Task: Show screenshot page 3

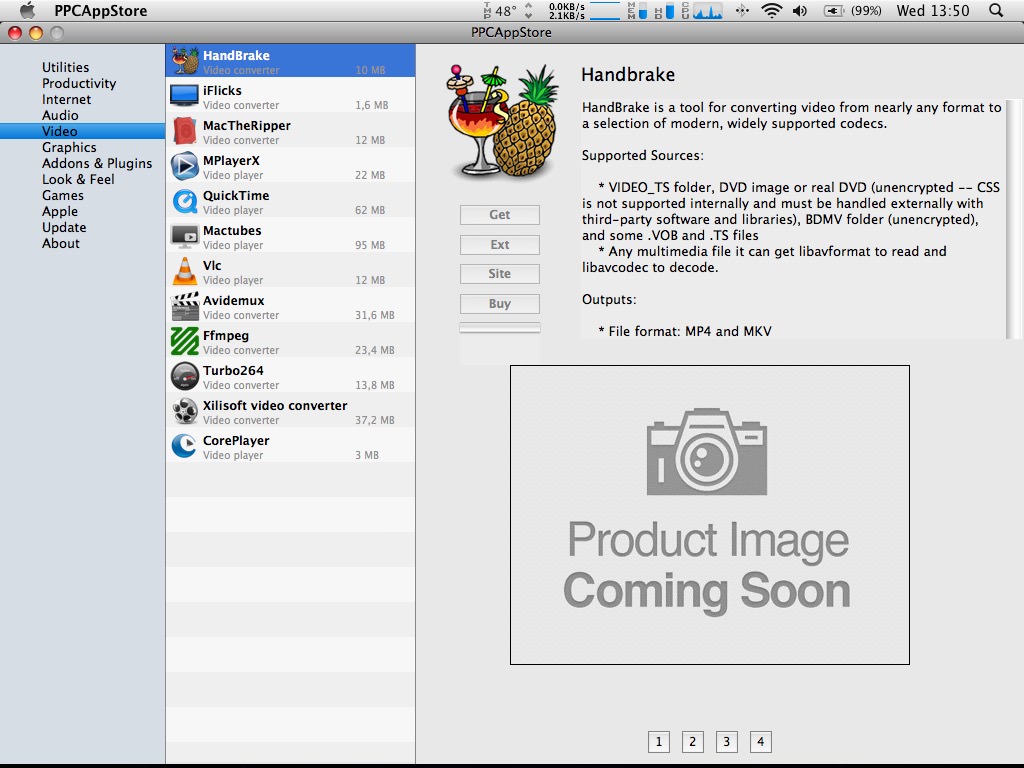Action: 727,742
